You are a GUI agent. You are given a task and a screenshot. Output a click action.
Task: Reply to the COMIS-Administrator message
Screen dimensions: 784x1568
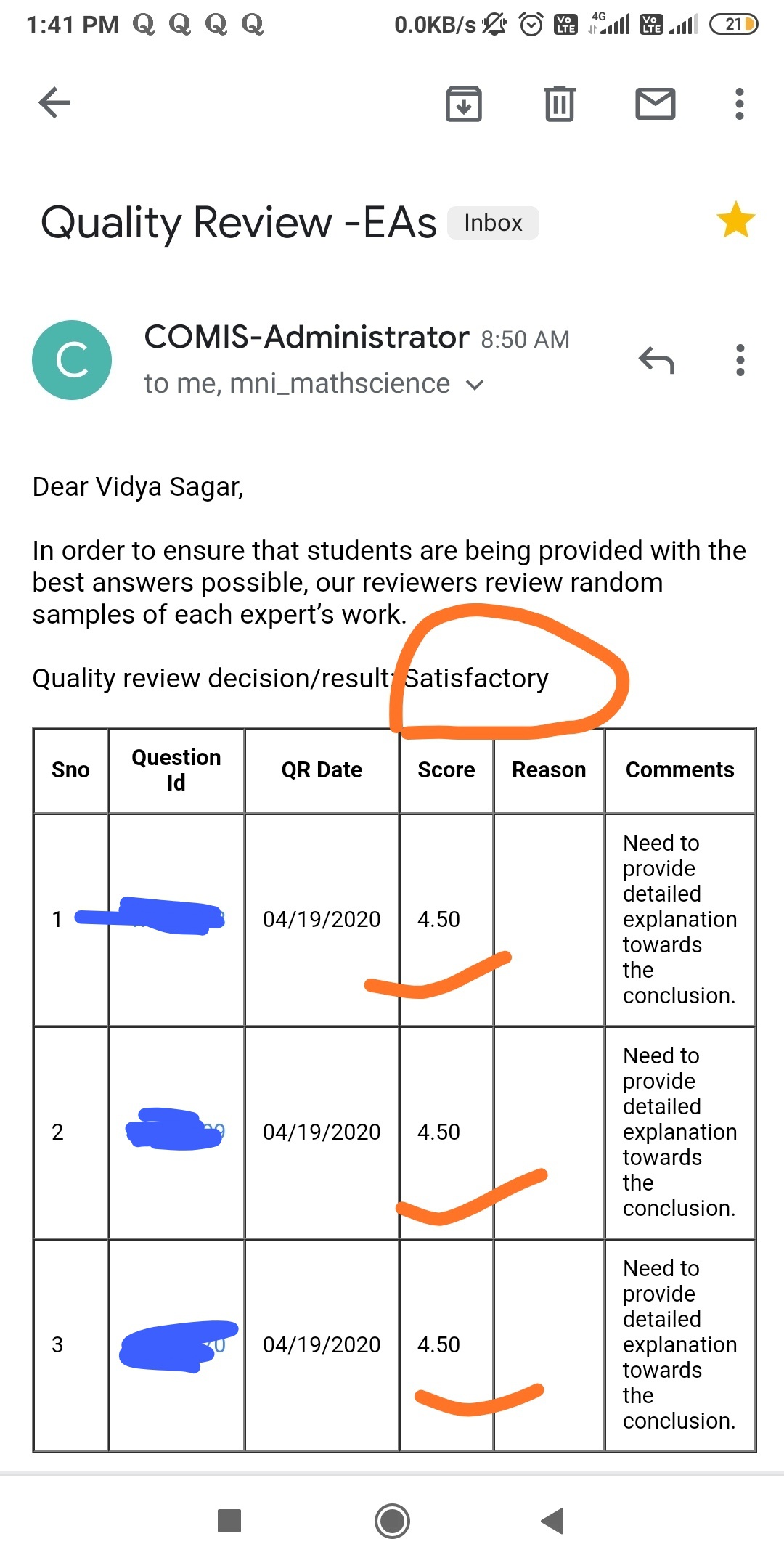click(656, 360)
